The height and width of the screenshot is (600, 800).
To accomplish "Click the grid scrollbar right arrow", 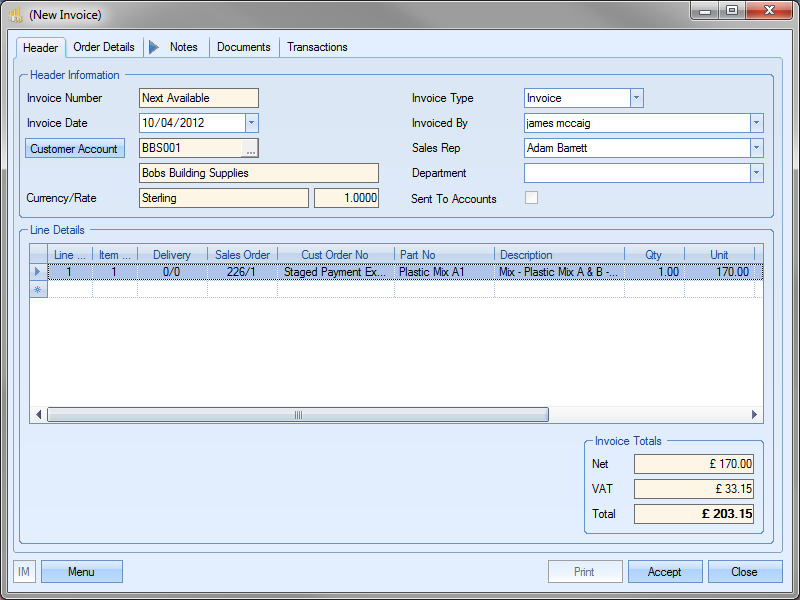I will point(756,415).
